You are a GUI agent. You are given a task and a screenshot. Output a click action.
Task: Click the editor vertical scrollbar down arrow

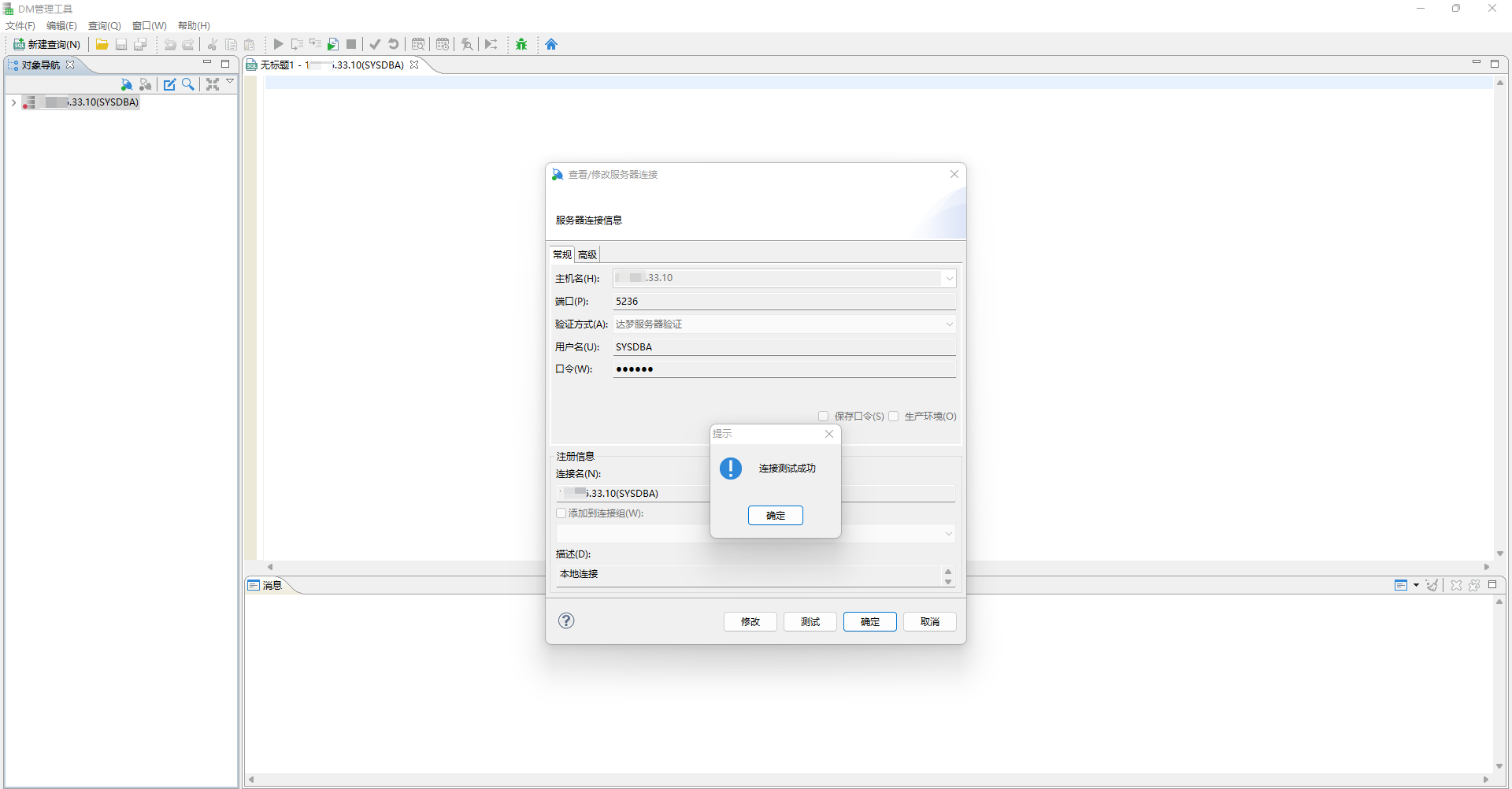1500,554
